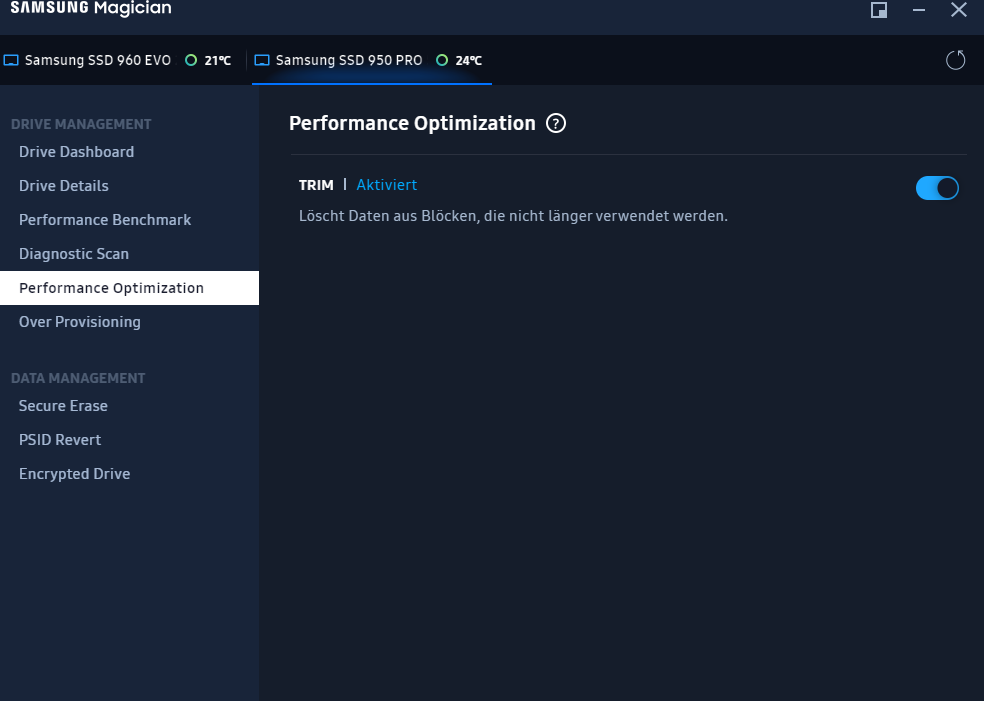The height and width of the screenshot is (701, 984).
Task: Click the 950 PRO health status circle
Action: pyautogui.click(x=442, y=60)
